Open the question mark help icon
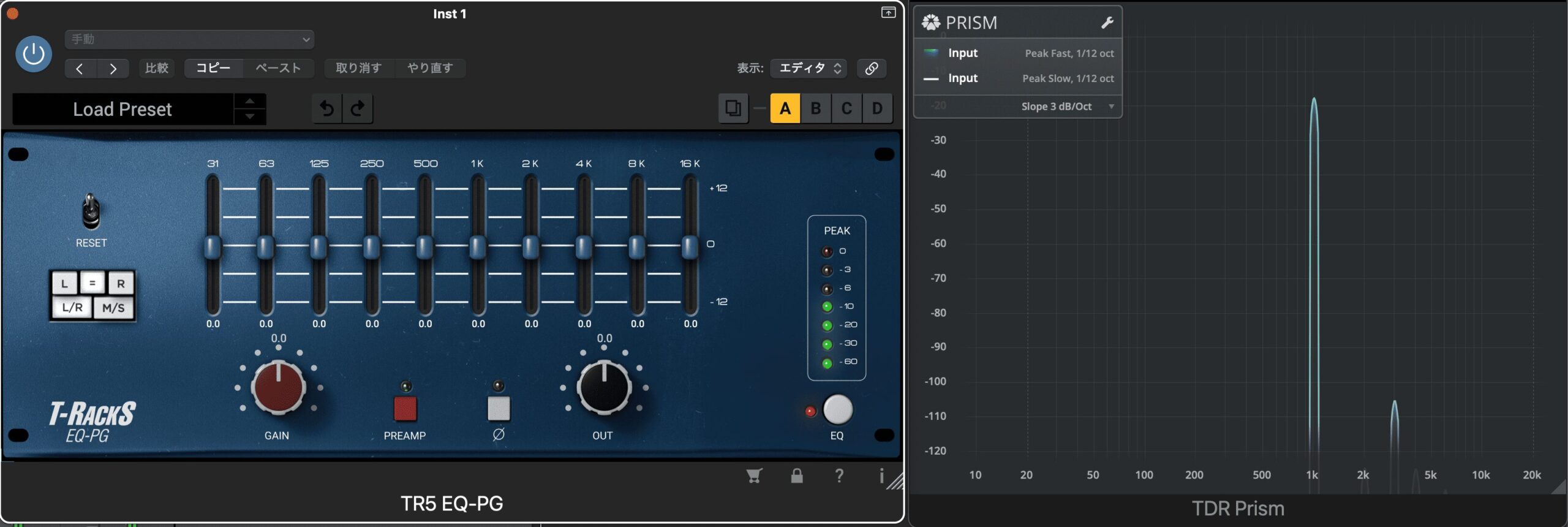1568x527 pixels. 839,476
